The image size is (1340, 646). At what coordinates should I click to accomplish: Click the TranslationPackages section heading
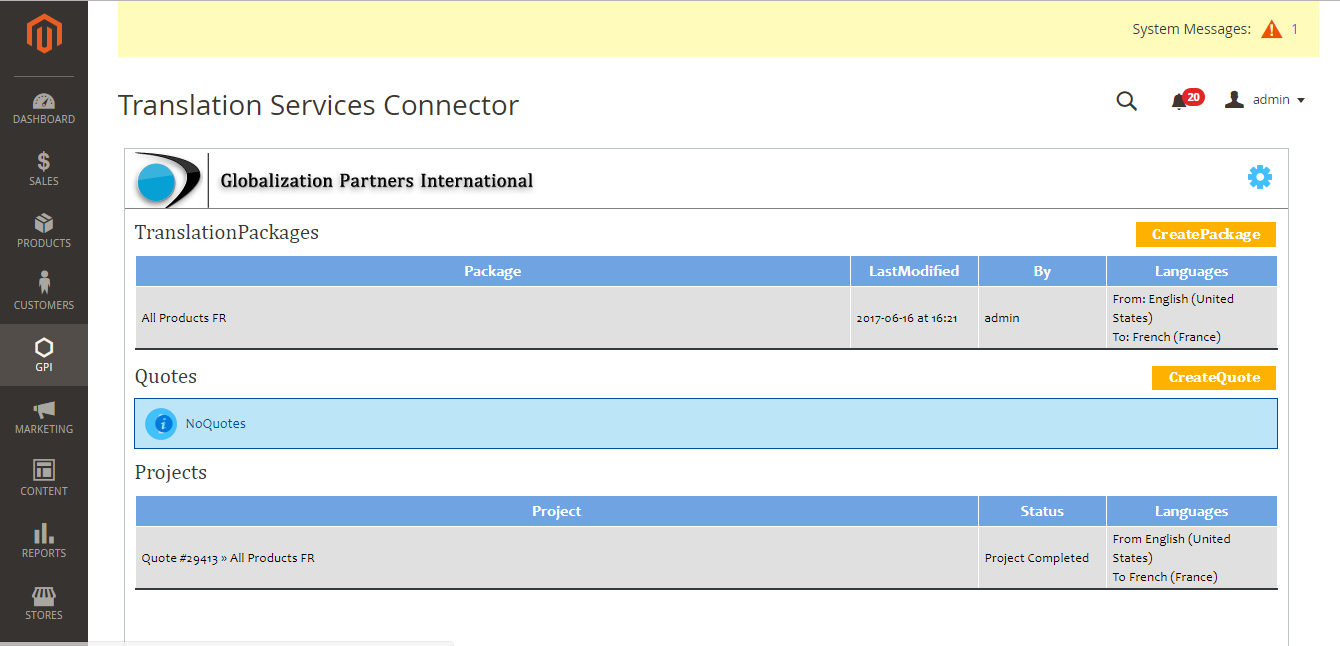[227, 232]
